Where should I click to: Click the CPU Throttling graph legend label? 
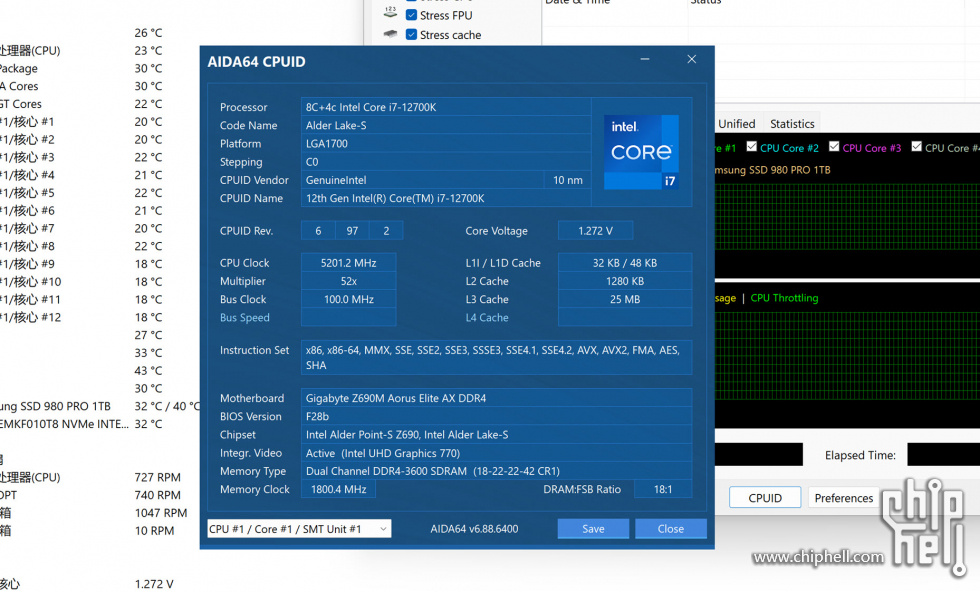tap(784, 298)
